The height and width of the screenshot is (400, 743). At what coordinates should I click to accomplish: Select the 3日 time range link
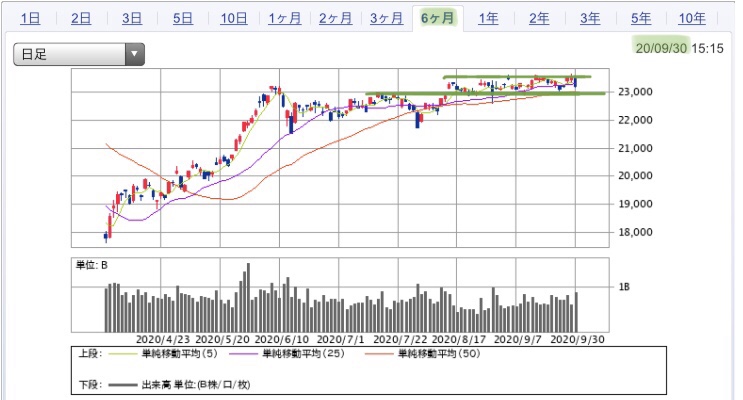tap(132, 18)
